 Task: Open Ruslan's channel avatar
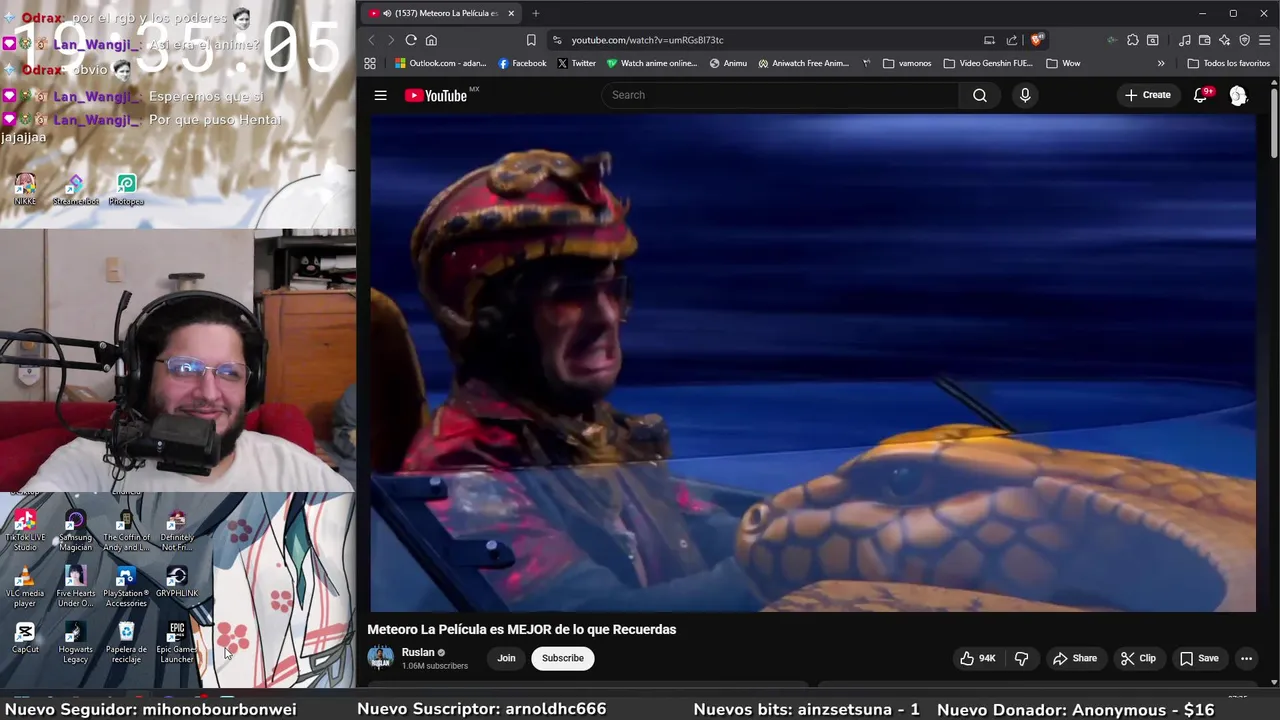click(x=380, y=658)
